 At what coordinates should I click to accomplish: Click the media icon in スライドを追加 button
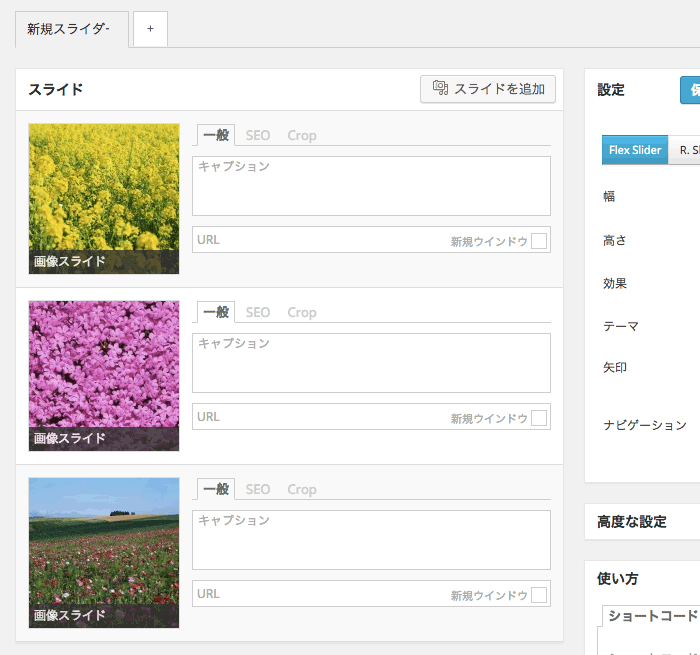pyautogui.click(x=440, y=88)
